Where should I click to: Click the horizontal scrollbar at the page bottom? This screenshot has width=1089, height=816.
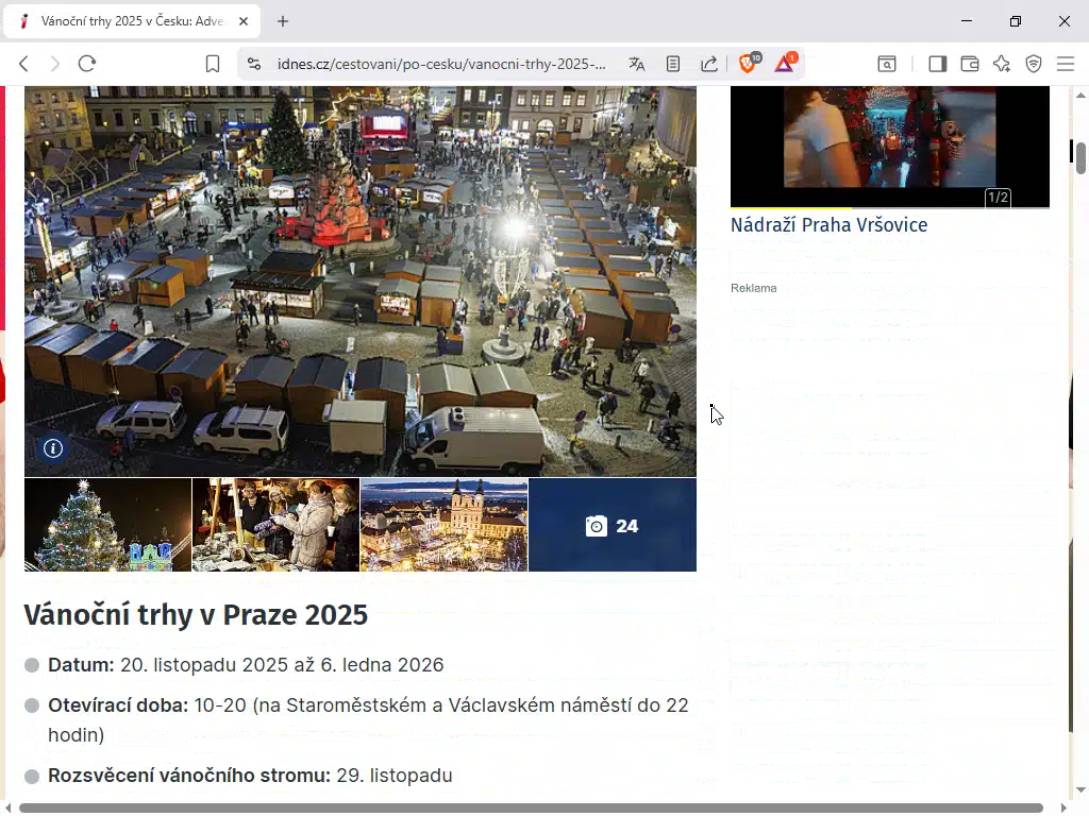tap(530, 808)
